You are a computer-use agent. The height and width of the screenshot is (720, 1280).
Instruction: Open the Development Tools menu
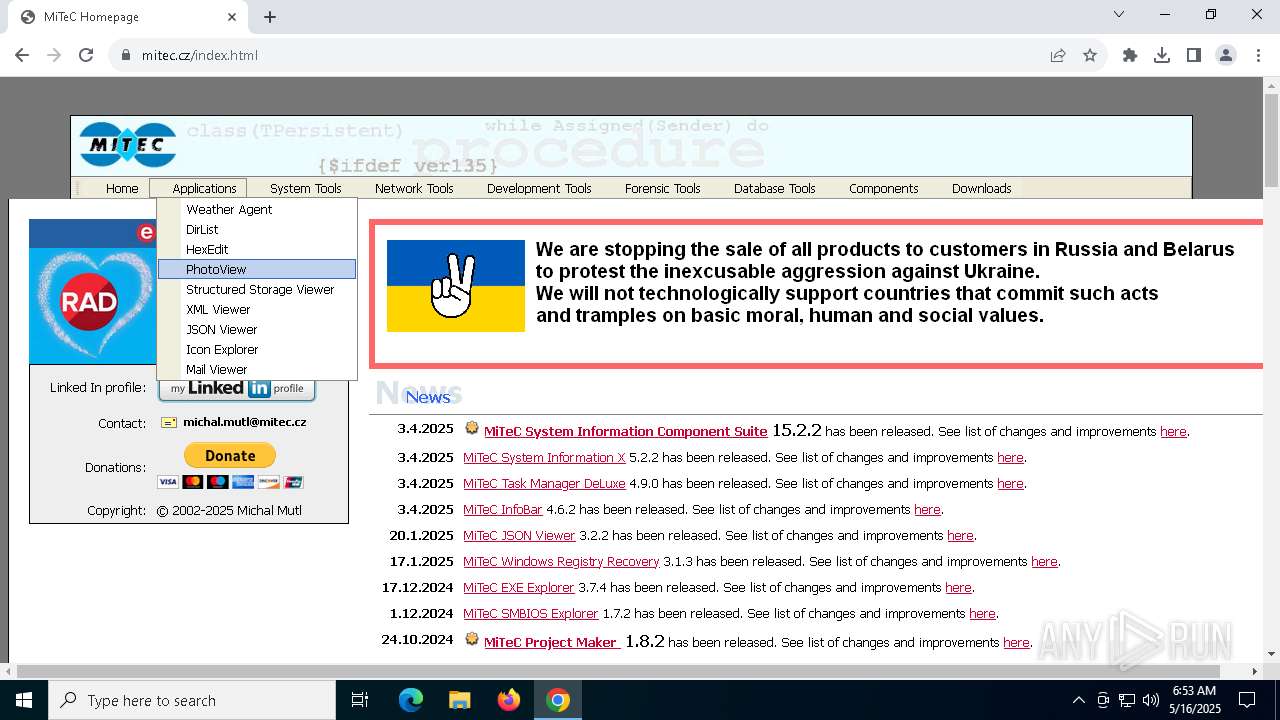pos(539,188)
